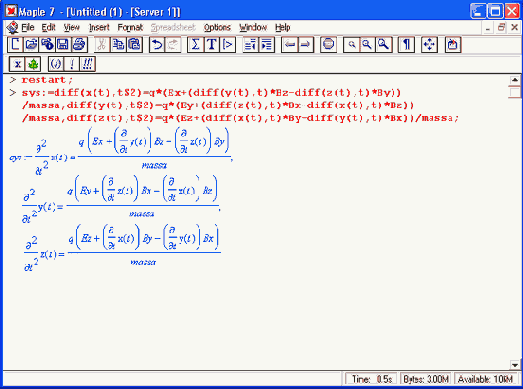
Task: Open the Edit menu
Action: coord(48,27)
